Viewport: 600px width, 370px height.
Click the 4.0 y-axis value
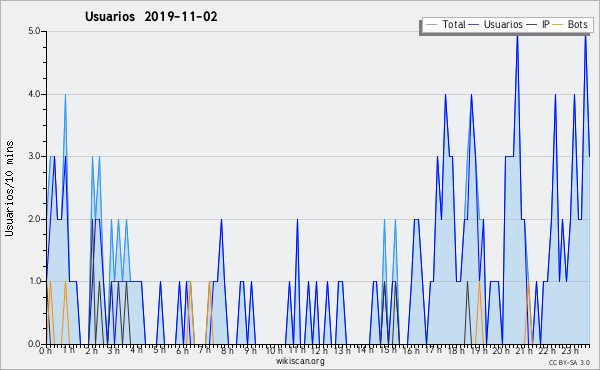pos(34,94)
